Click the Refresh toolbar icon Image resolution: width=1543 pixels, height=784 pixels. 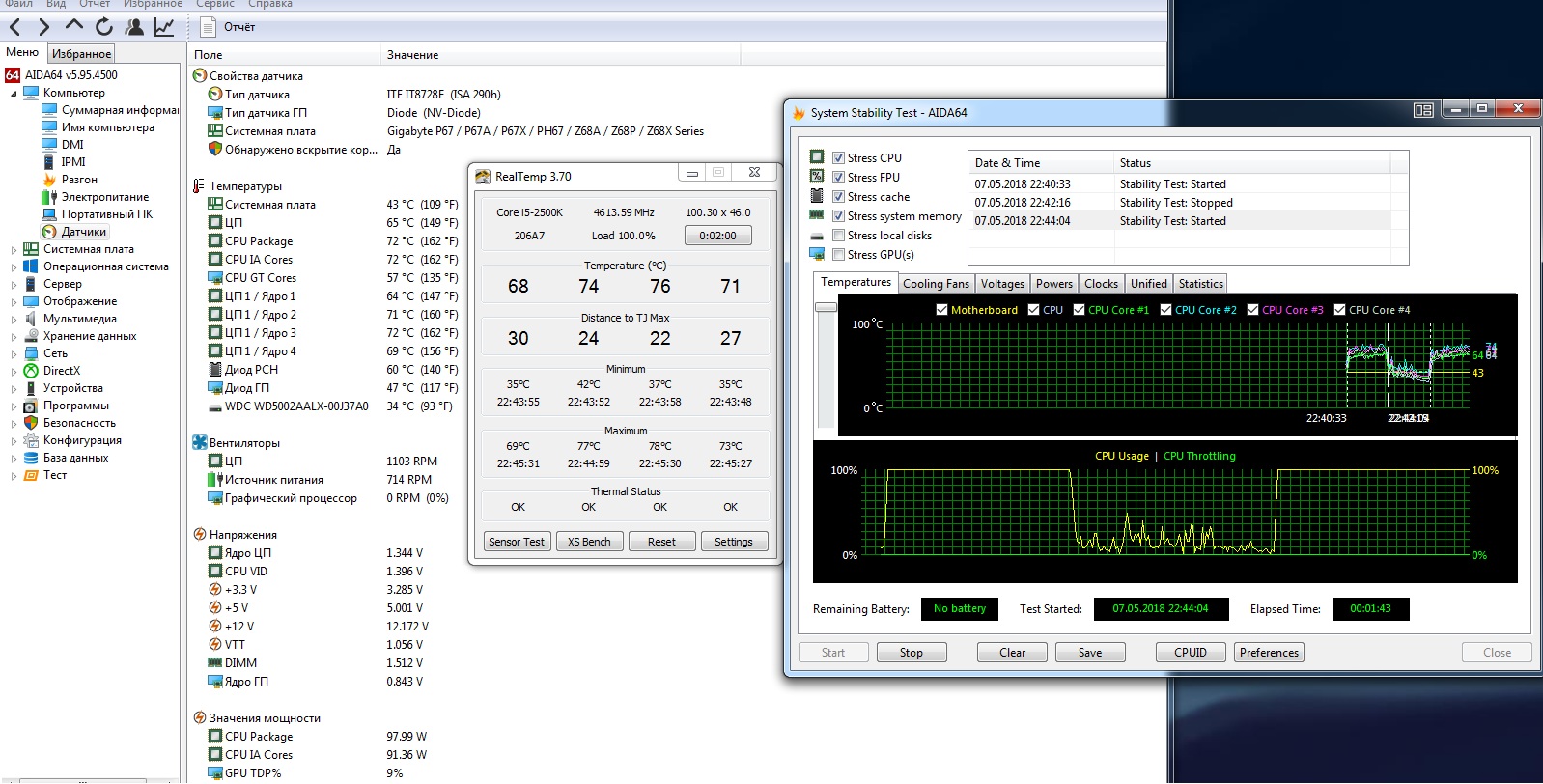104,27
